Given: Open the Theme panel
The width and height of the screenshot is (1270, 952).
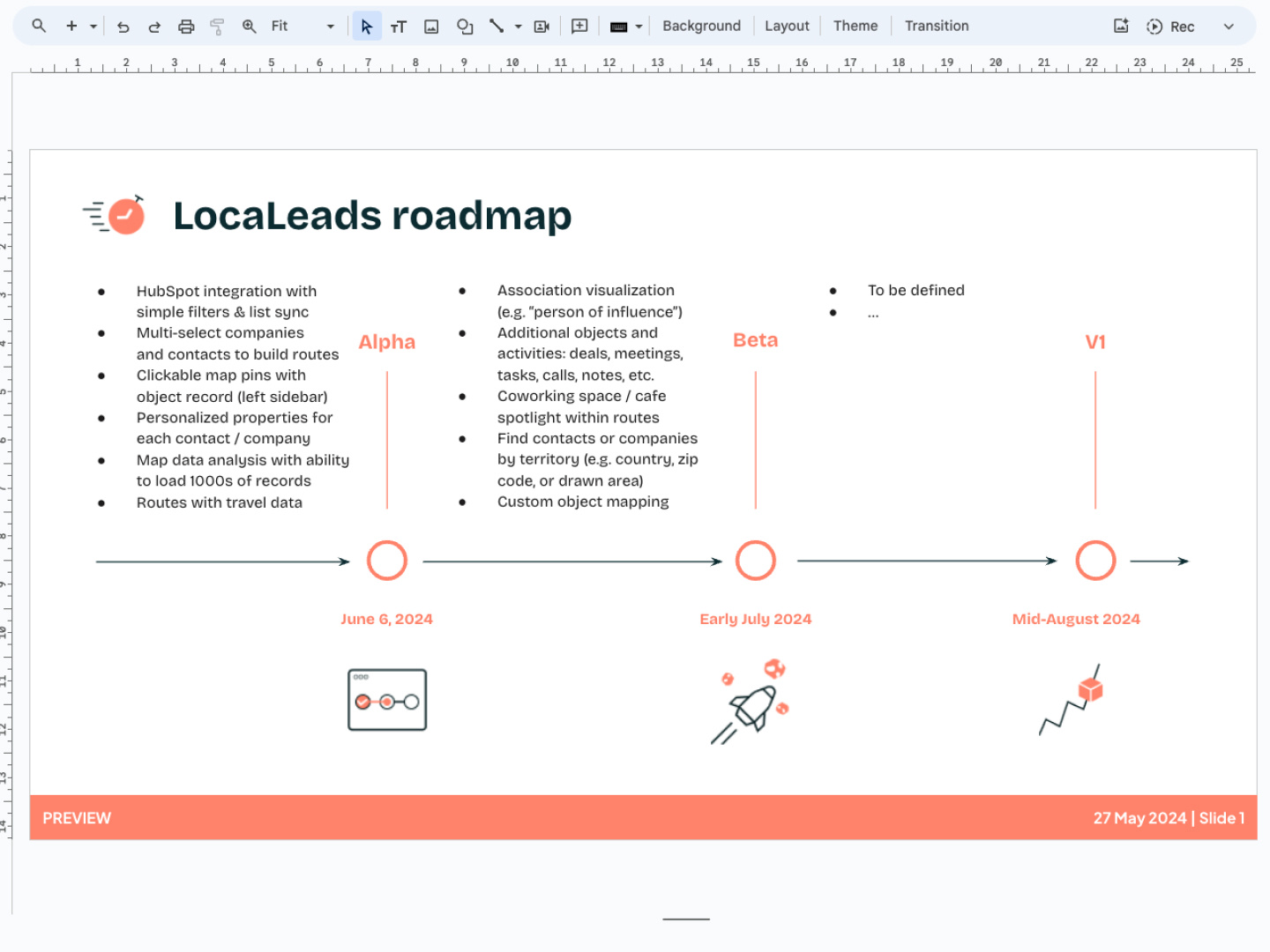Looking at the screenshot, I should pos(855,26).
